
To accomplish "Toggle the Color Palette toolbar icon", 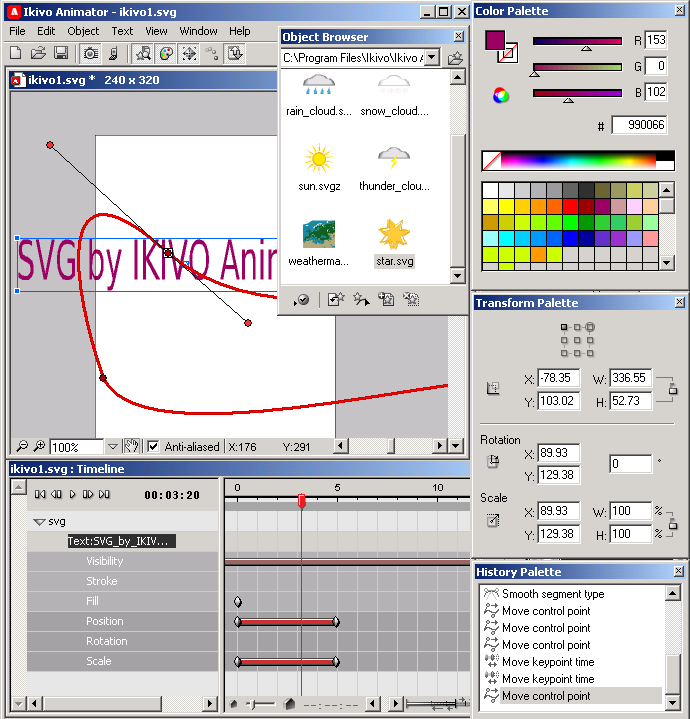I will click(166, 54).
